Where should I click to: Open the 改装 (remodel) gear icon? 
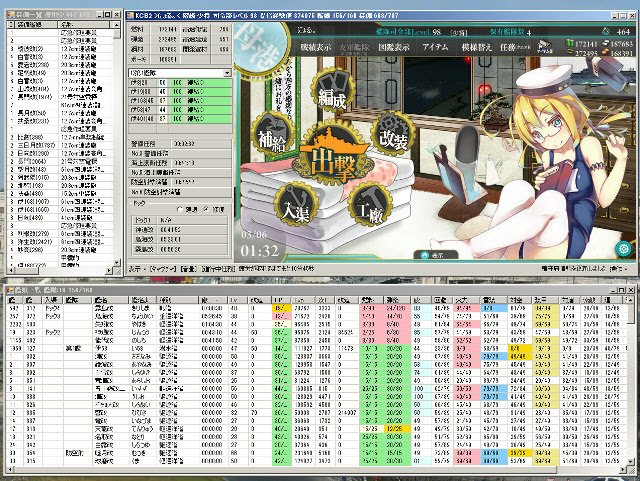pos(392,134)
